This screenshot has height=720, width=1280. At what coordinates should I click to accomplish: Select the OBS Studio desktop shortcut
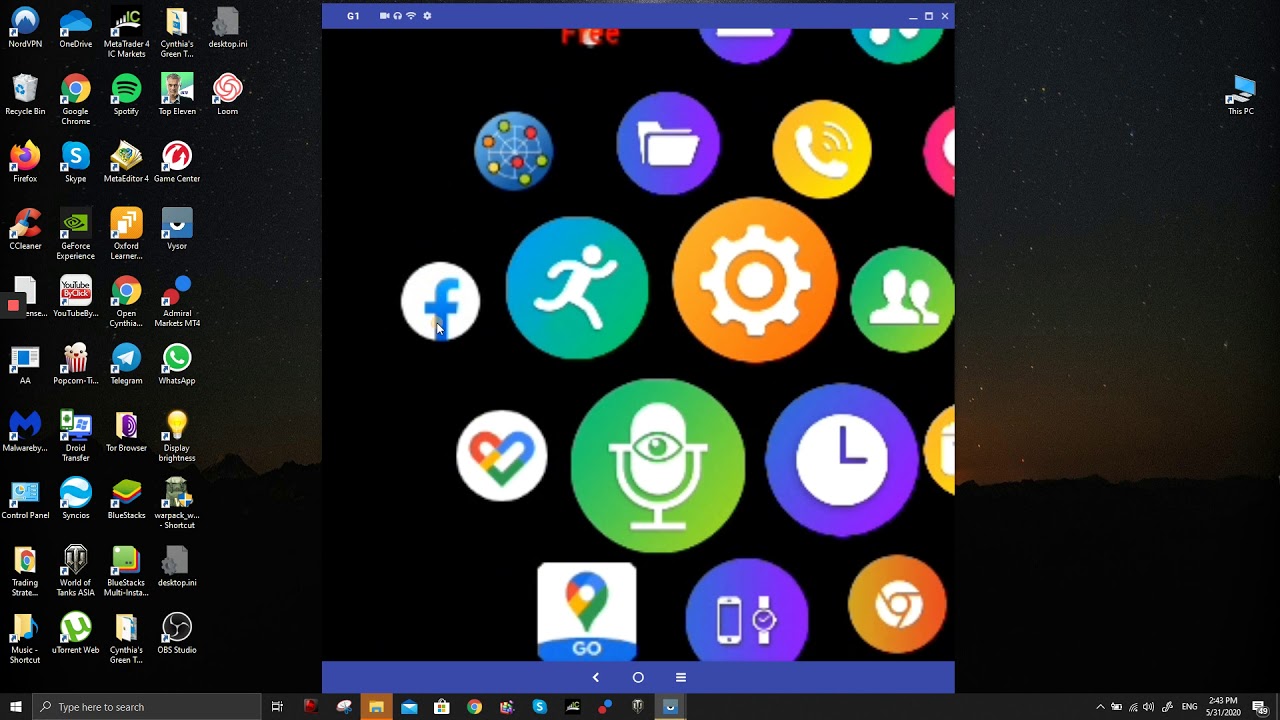(x=177, y=634)
